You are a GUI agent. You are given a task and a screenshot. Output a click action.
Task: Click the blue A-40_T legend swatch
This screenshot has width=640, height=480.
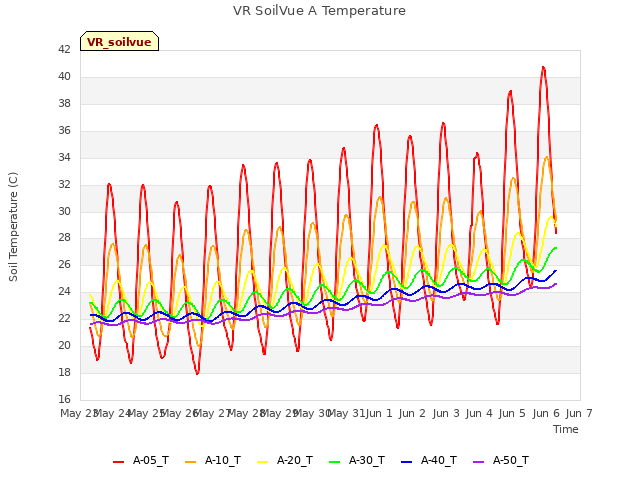click(x=407, y=462)
